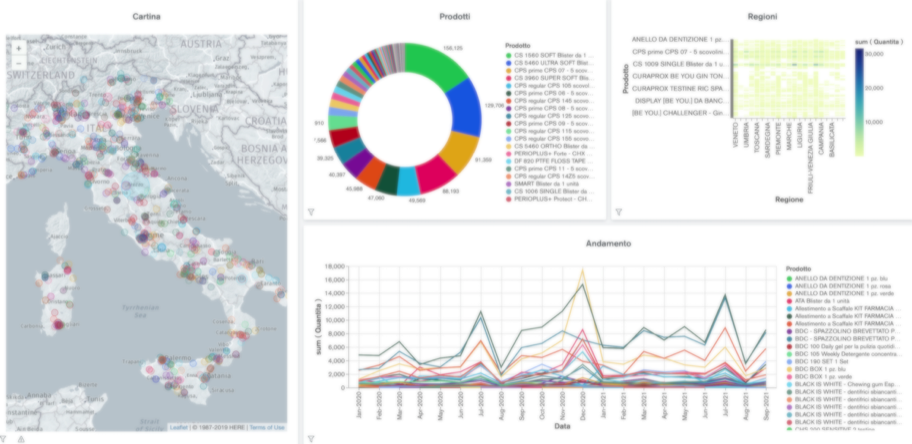
Task: Click the sum(Quantita) color scale bar
Action: (x=859, y=102)
